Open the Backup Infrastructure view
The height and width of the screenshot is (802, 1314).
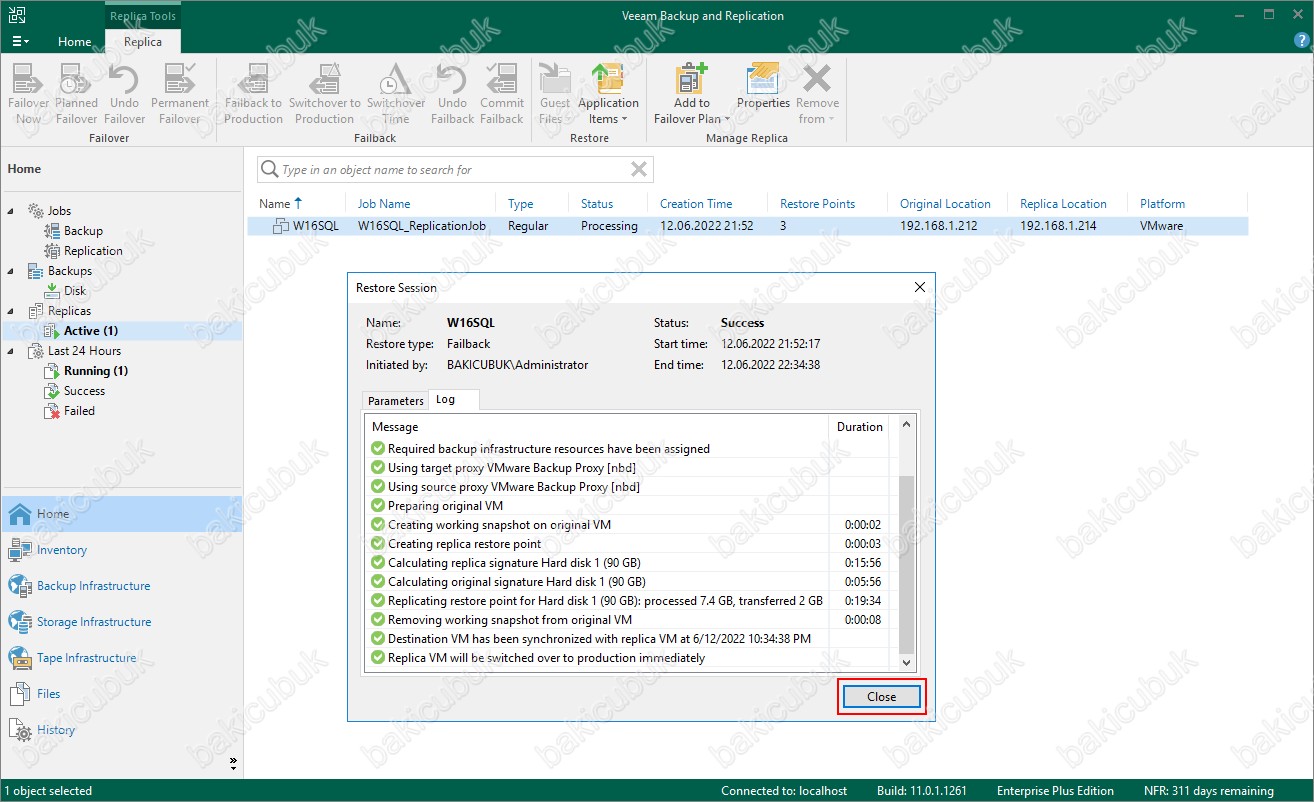point(121,586)
